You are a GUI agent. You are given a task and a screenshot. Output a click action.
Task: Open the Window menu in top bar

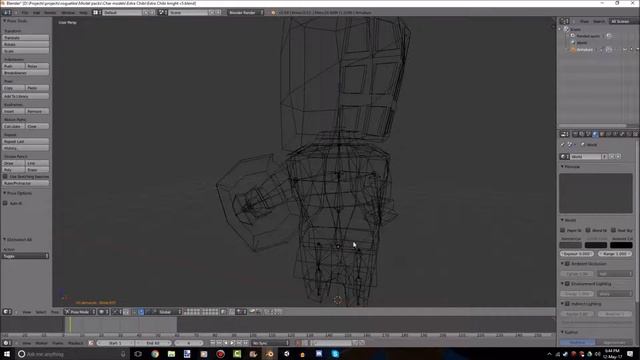point(68,13)
